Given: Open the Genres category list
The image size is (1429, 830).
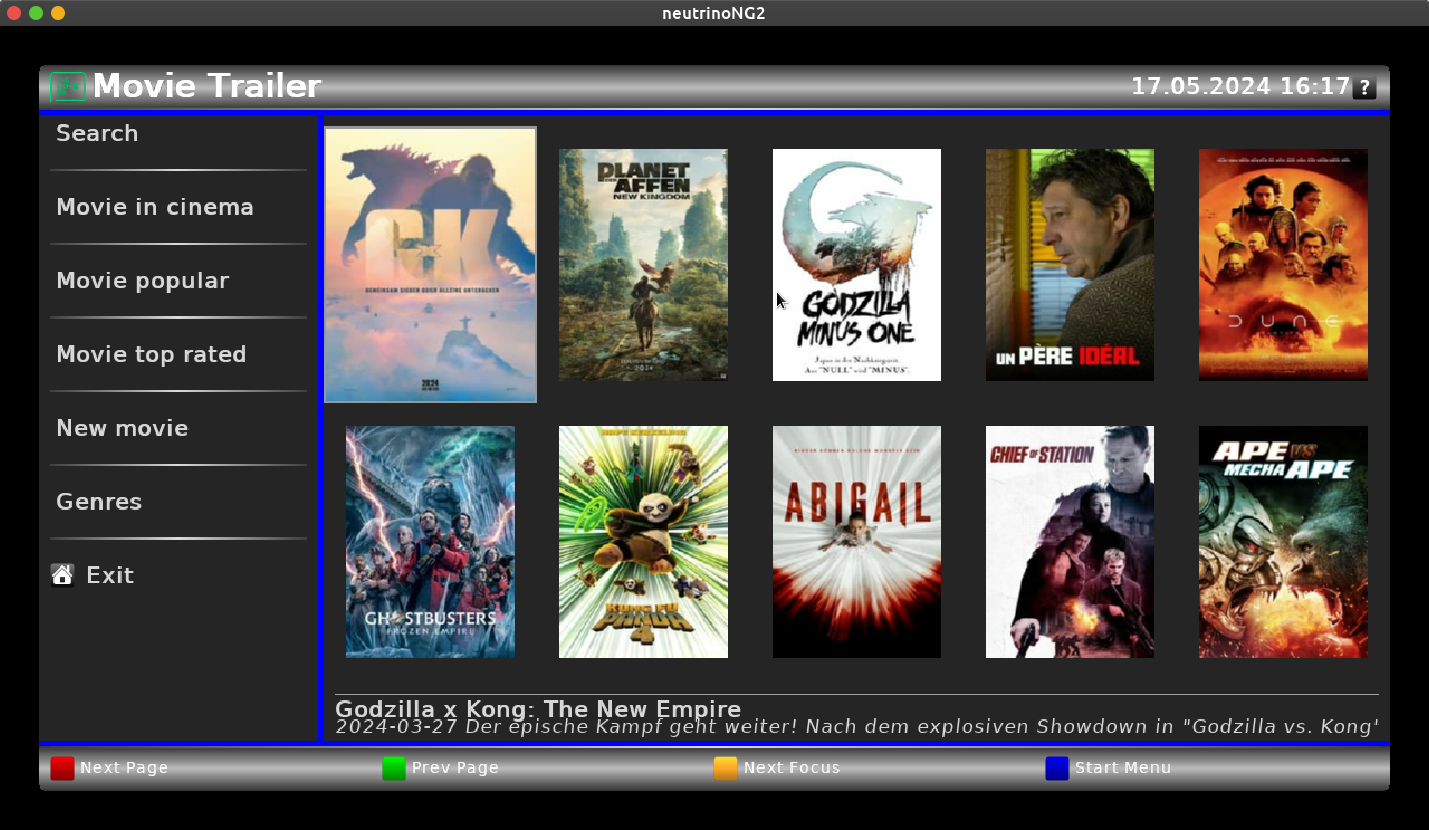Looking at the screenshot, I should 99,502.
